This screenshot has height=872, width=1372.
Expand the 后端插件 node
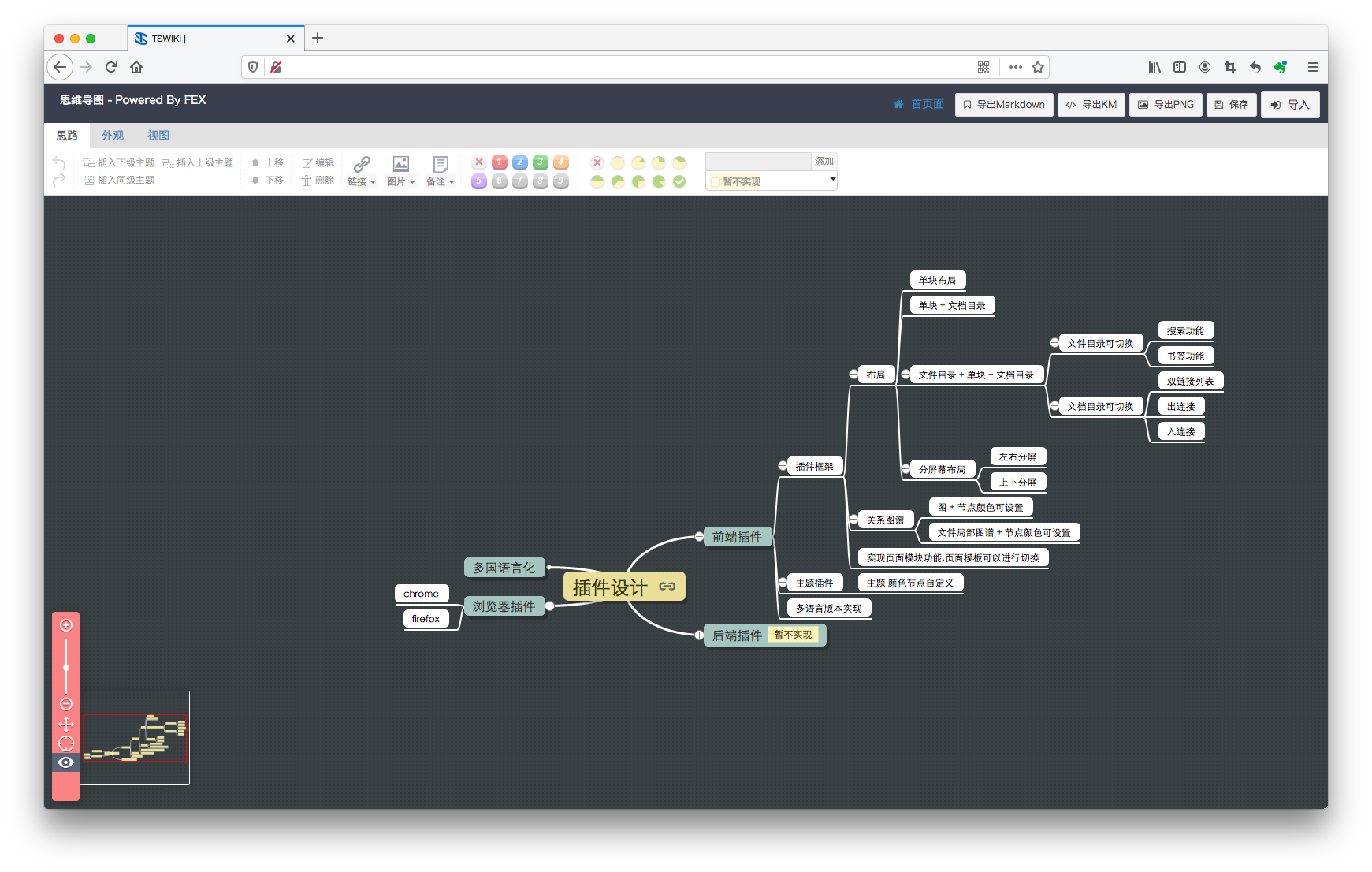point(699,635)
